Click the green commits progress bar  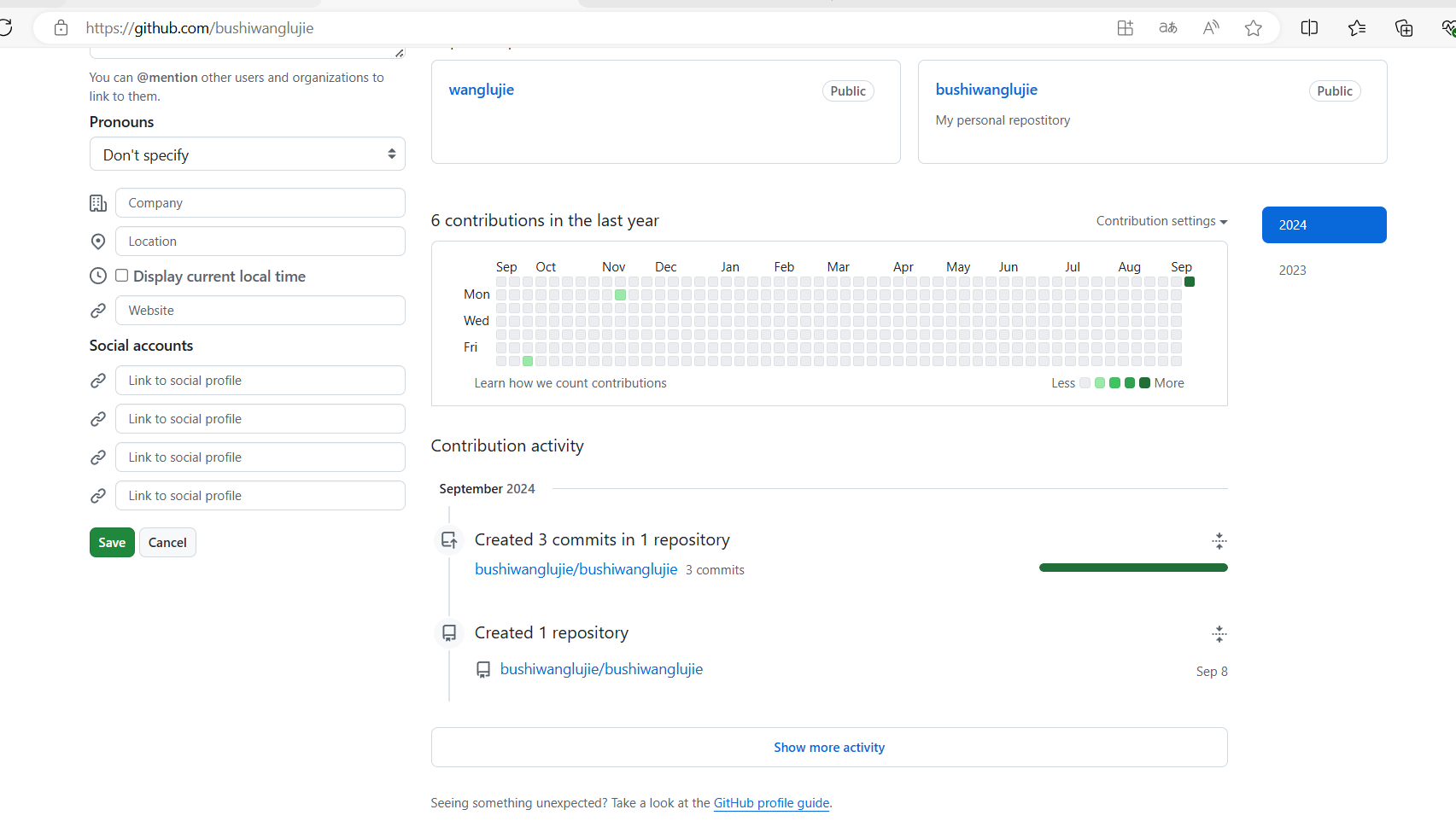[x=1133, y=568]
